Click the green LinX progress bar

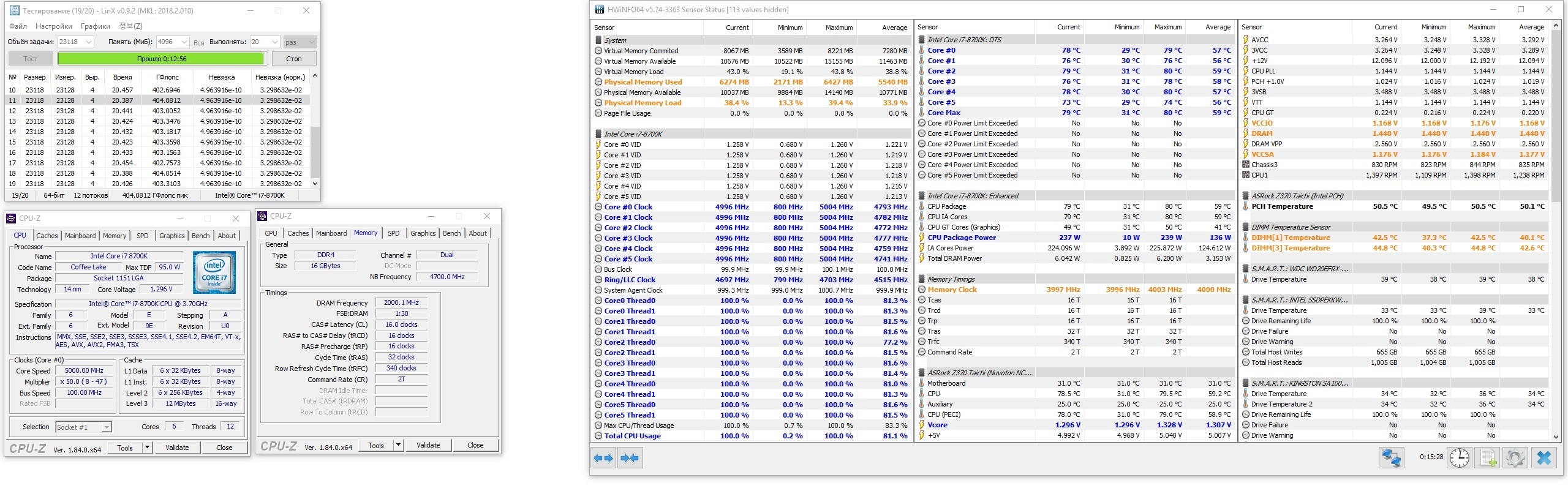pos(162,59)
